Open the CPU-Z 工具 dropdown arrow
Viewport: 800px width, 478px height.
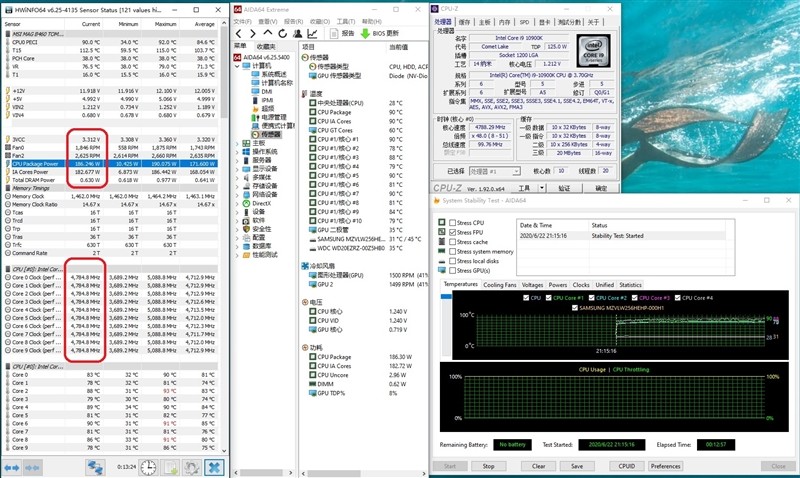pos(542,188)
